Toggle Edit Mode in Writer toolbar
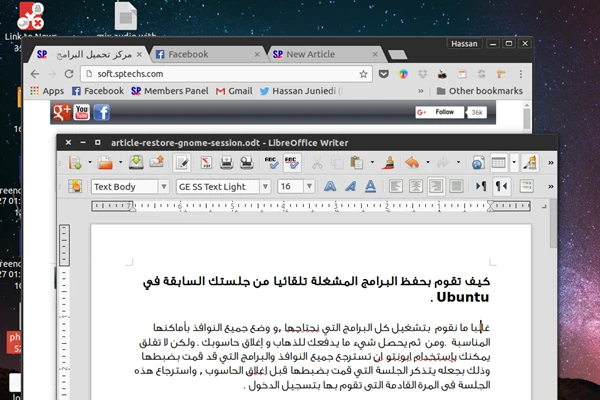600x400 pixels. click(182, 163)
